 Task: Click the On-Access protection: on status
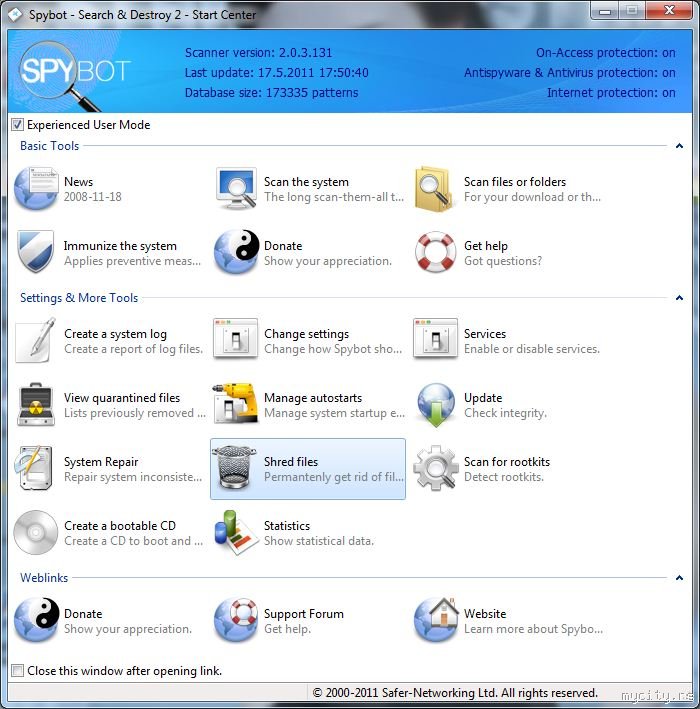pyautogui.click(x=605, y=53)
